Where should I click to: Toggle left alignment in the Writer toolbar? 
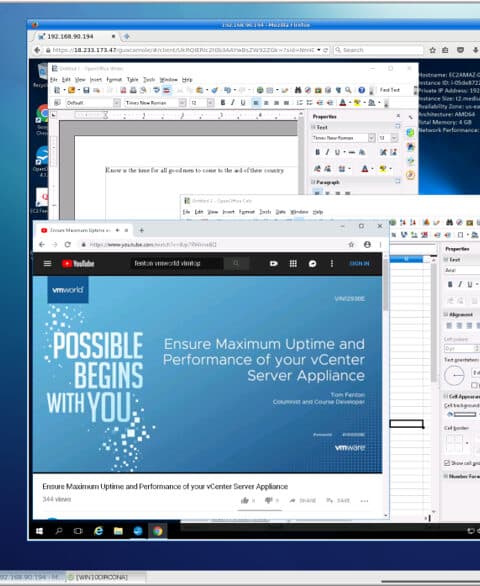[x=256, y=102]
